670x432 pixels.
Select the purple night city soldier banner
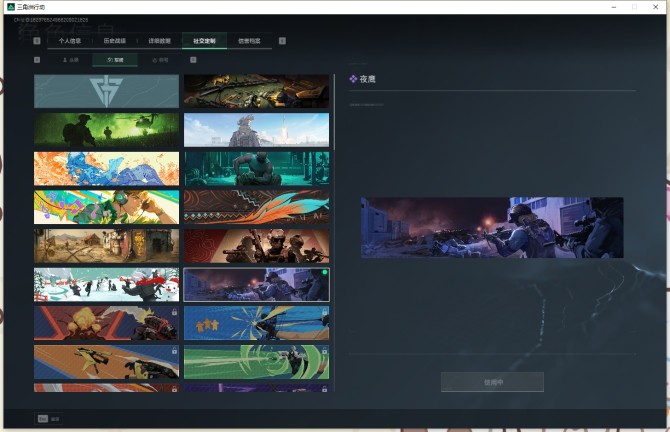pos(256,285)
